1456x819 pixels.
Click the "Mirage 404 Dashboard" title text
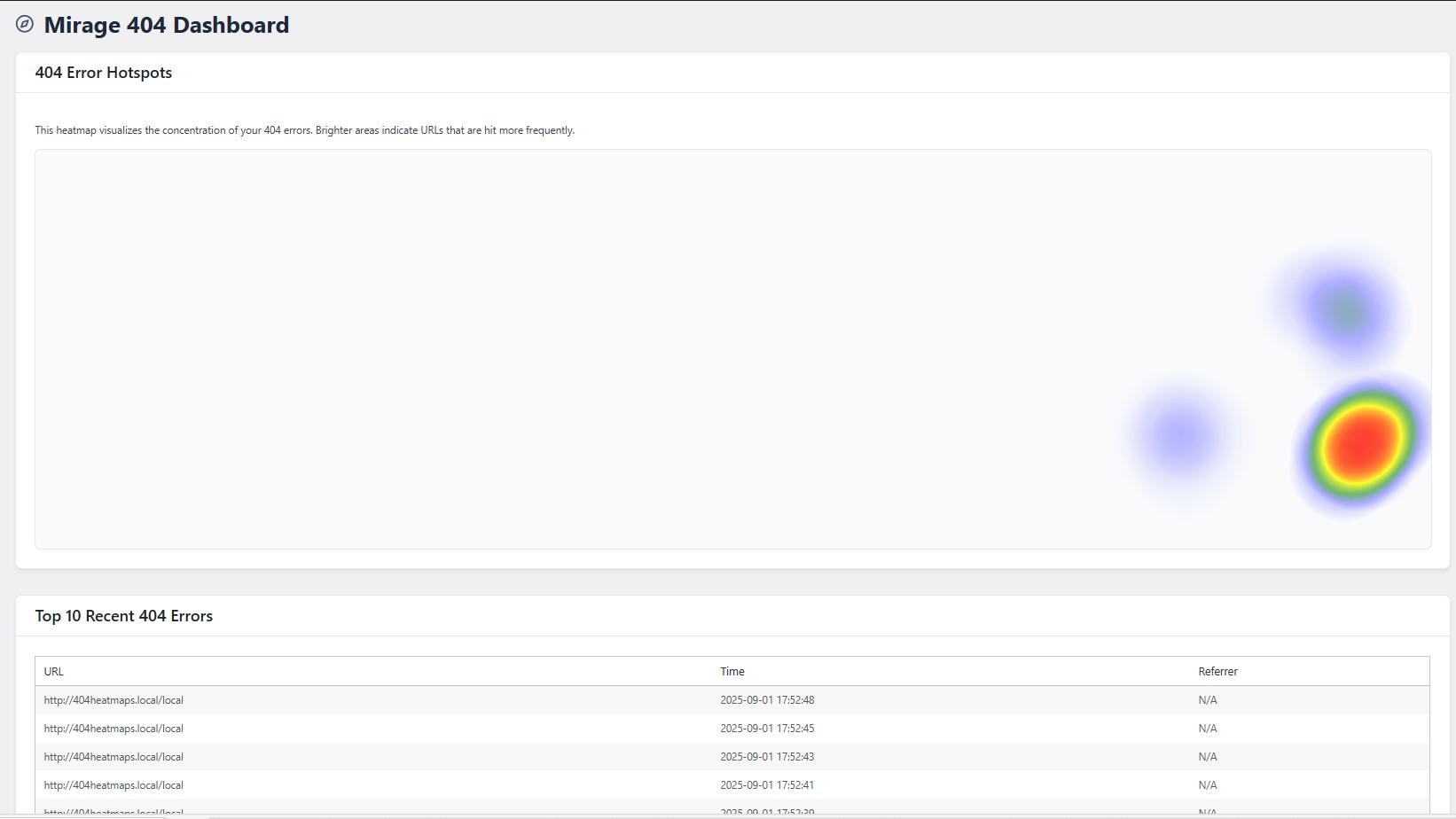click(x=167, y=25)
